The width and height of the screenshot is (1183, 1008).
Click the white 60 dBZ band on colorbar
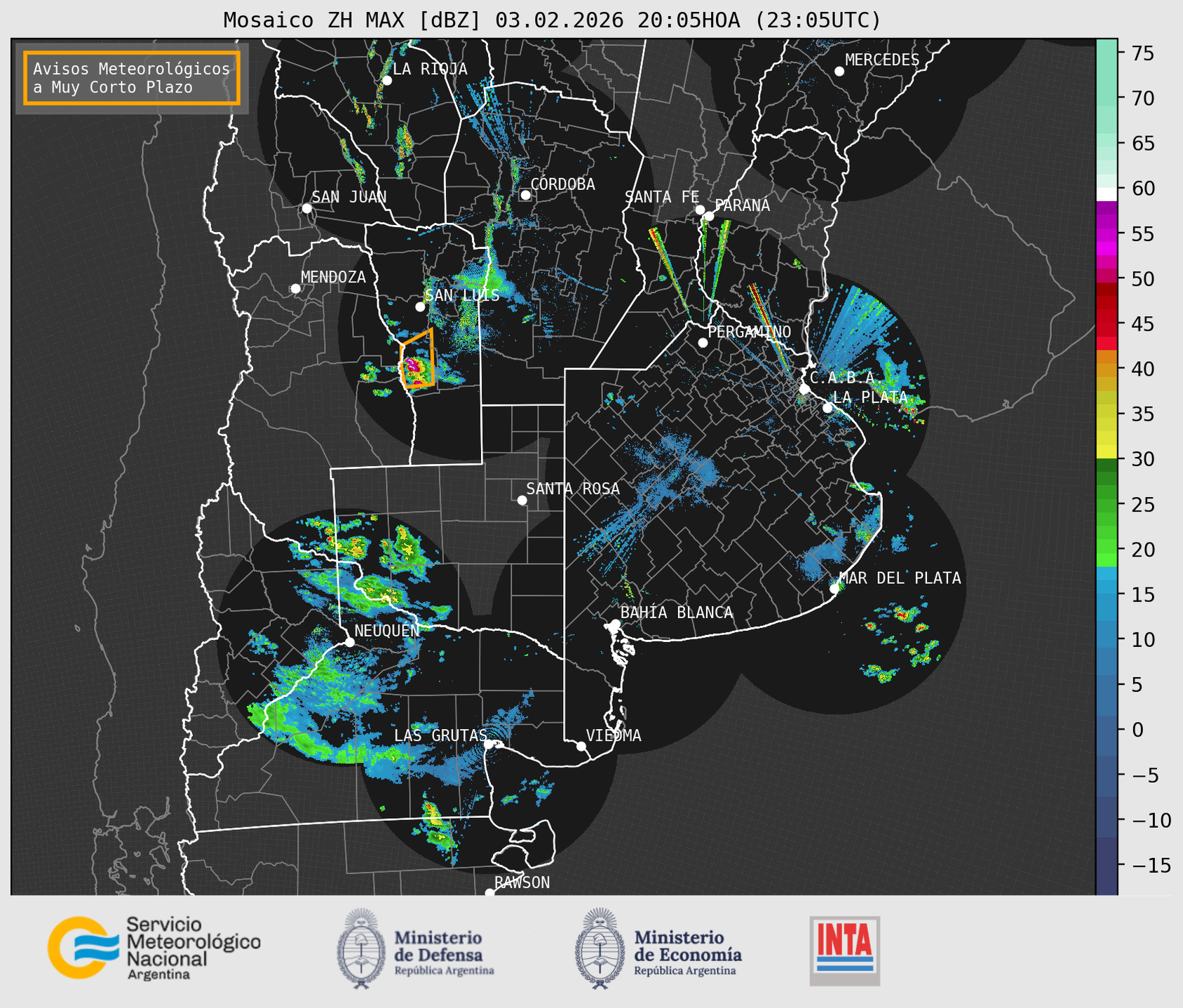click(1106, 193)
